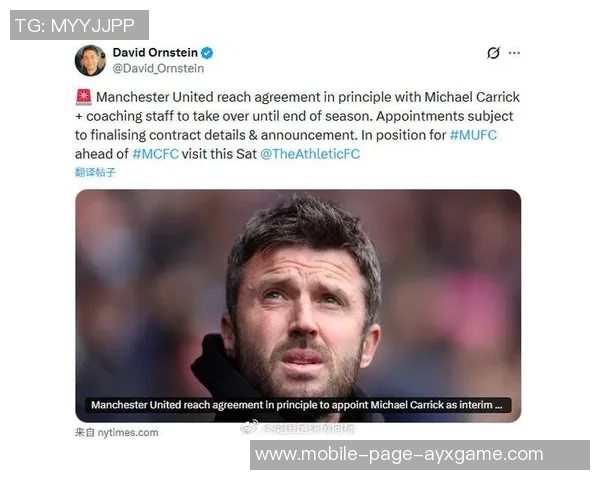Open the #MCFC hashtag
Viewport: 600px width, 480px height.
pos(155,154)
